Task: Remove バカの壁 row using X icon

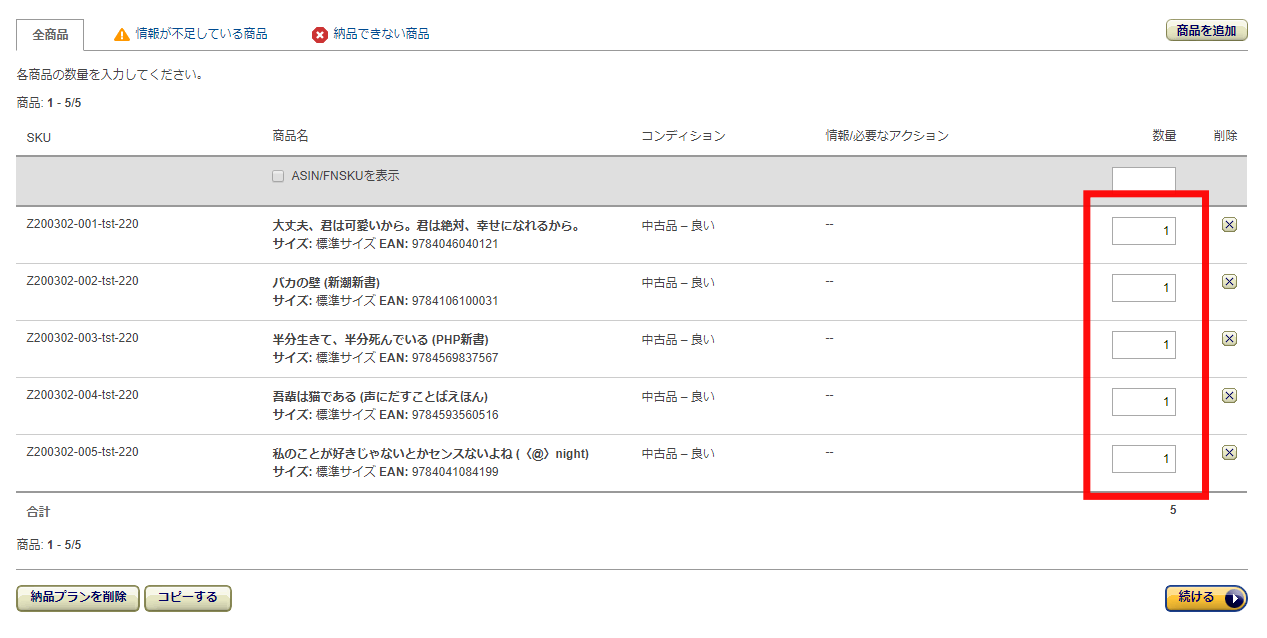Action: [x=1229, y=282]
